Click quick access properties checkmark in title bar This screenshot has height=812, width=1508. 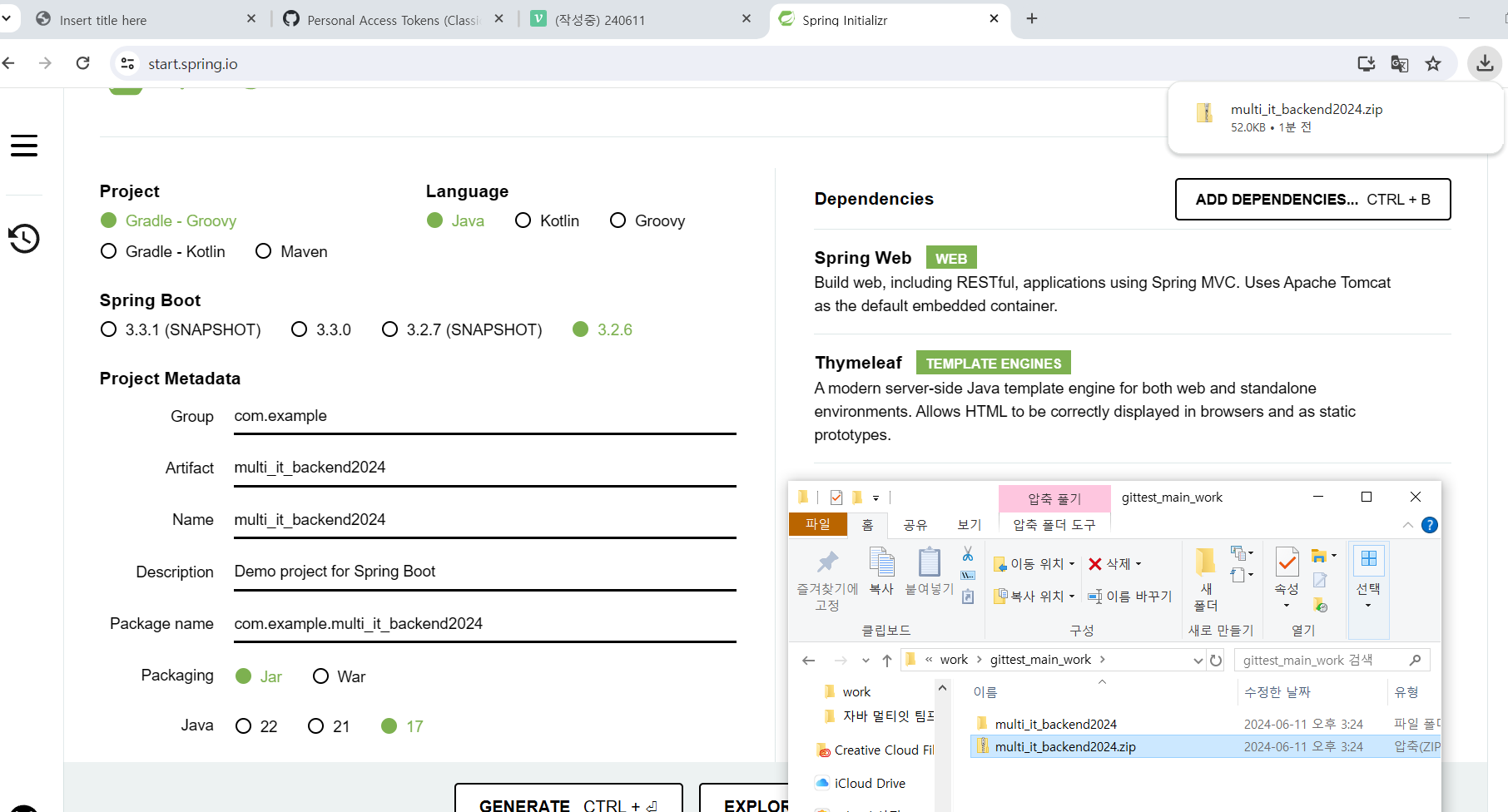pyautogui.click(x=836, y=498)
